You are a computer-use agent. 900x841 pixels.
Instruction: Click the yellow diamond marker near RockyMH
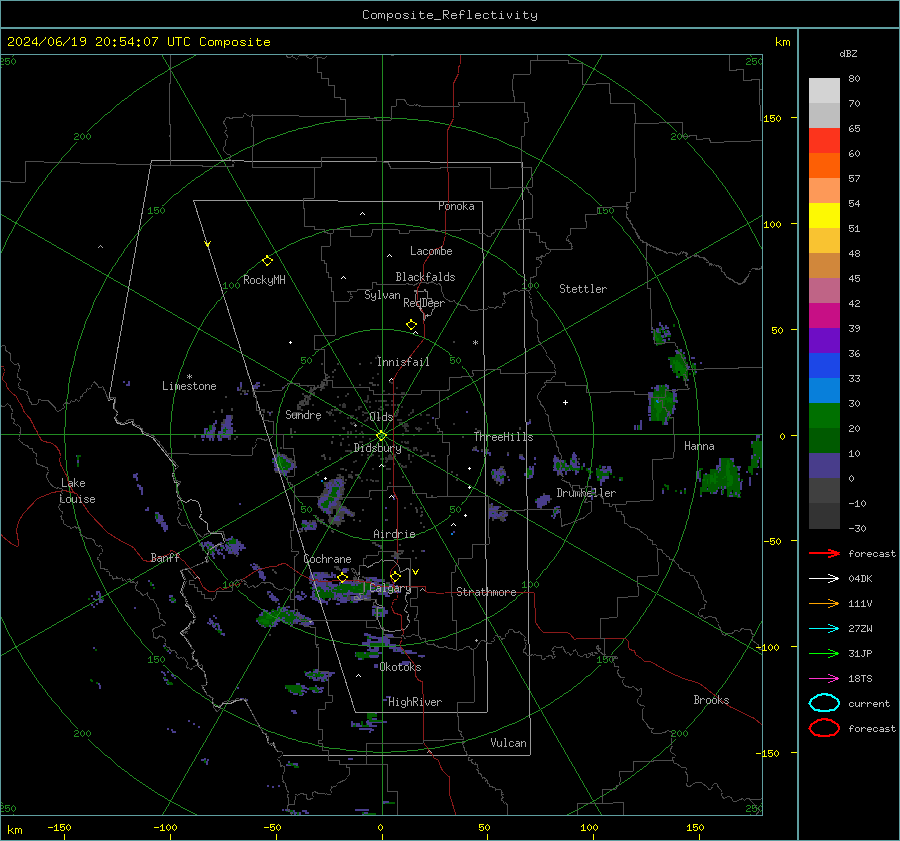[x=267, y=261]
